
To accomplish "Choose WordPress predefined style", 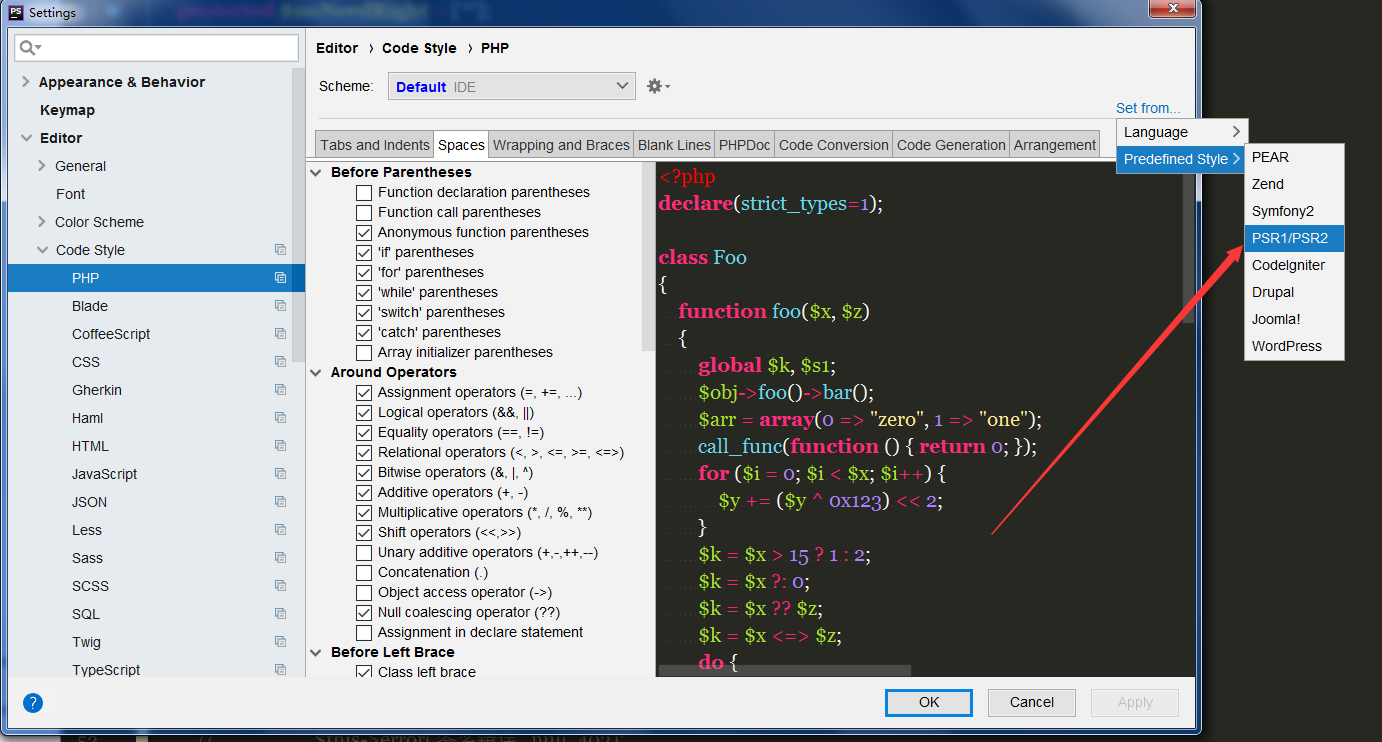I will [1294, 346].
